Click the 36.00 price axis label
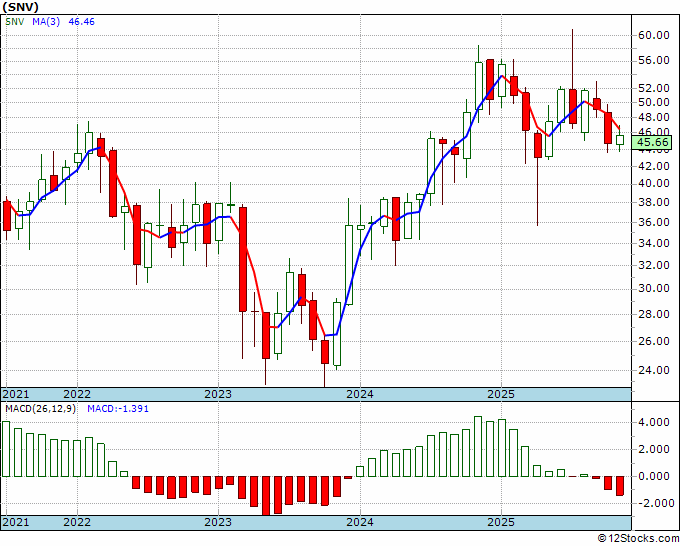 [654, 222]
